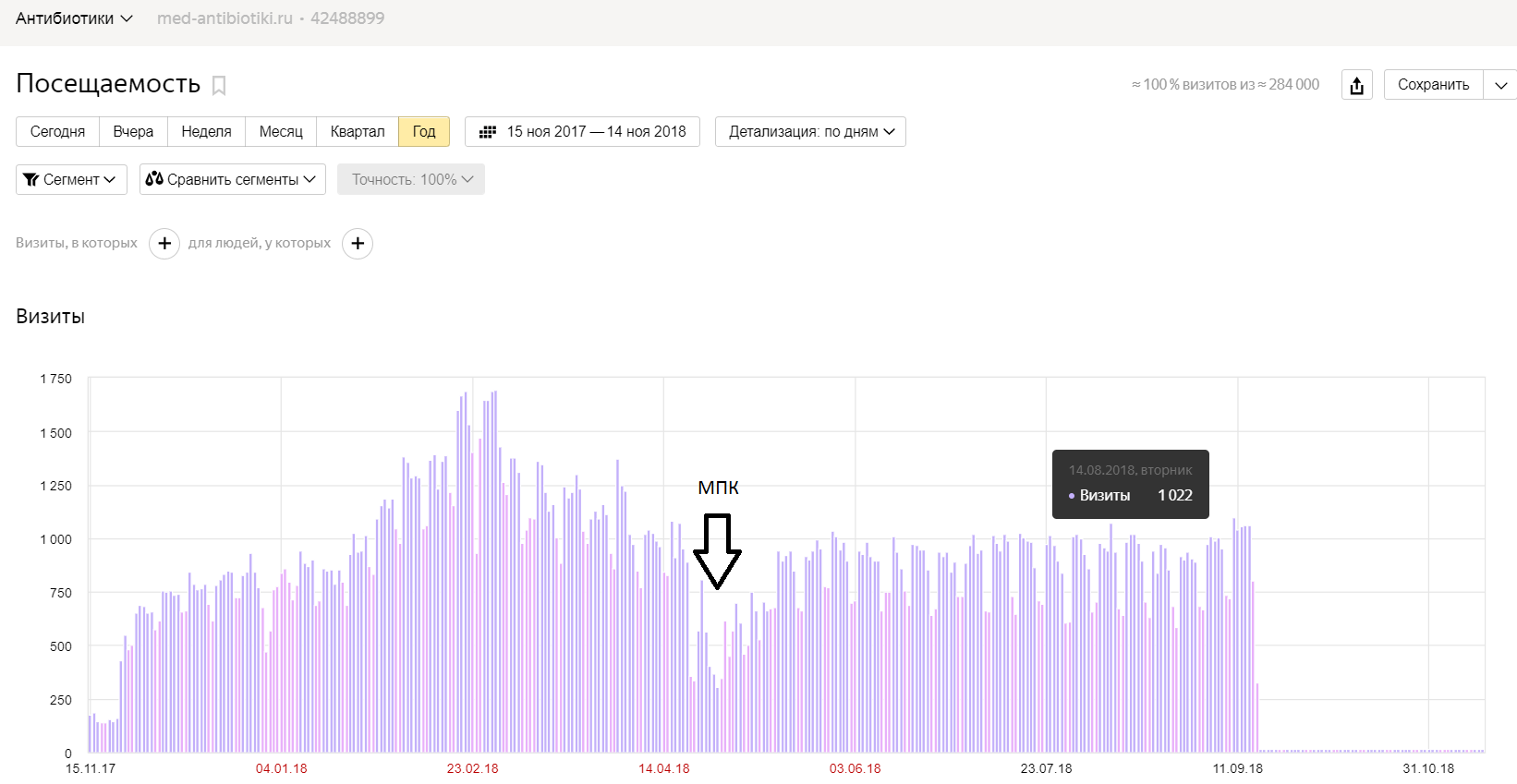Click the 14.04.18 axis date label

tap(663, 768)
